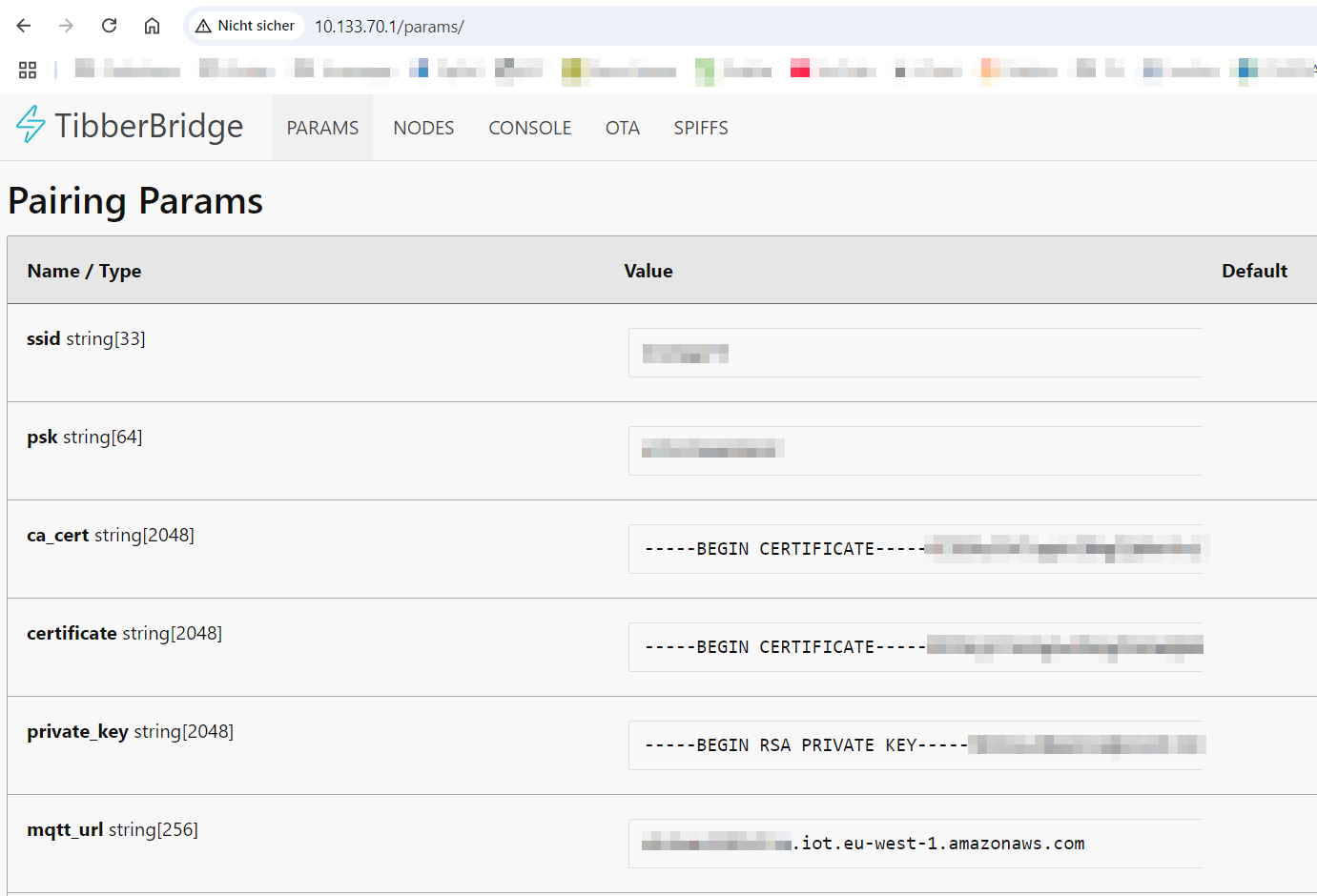1317x896 pixels.
Task: Focus the certificate value field
Action: 916,647
